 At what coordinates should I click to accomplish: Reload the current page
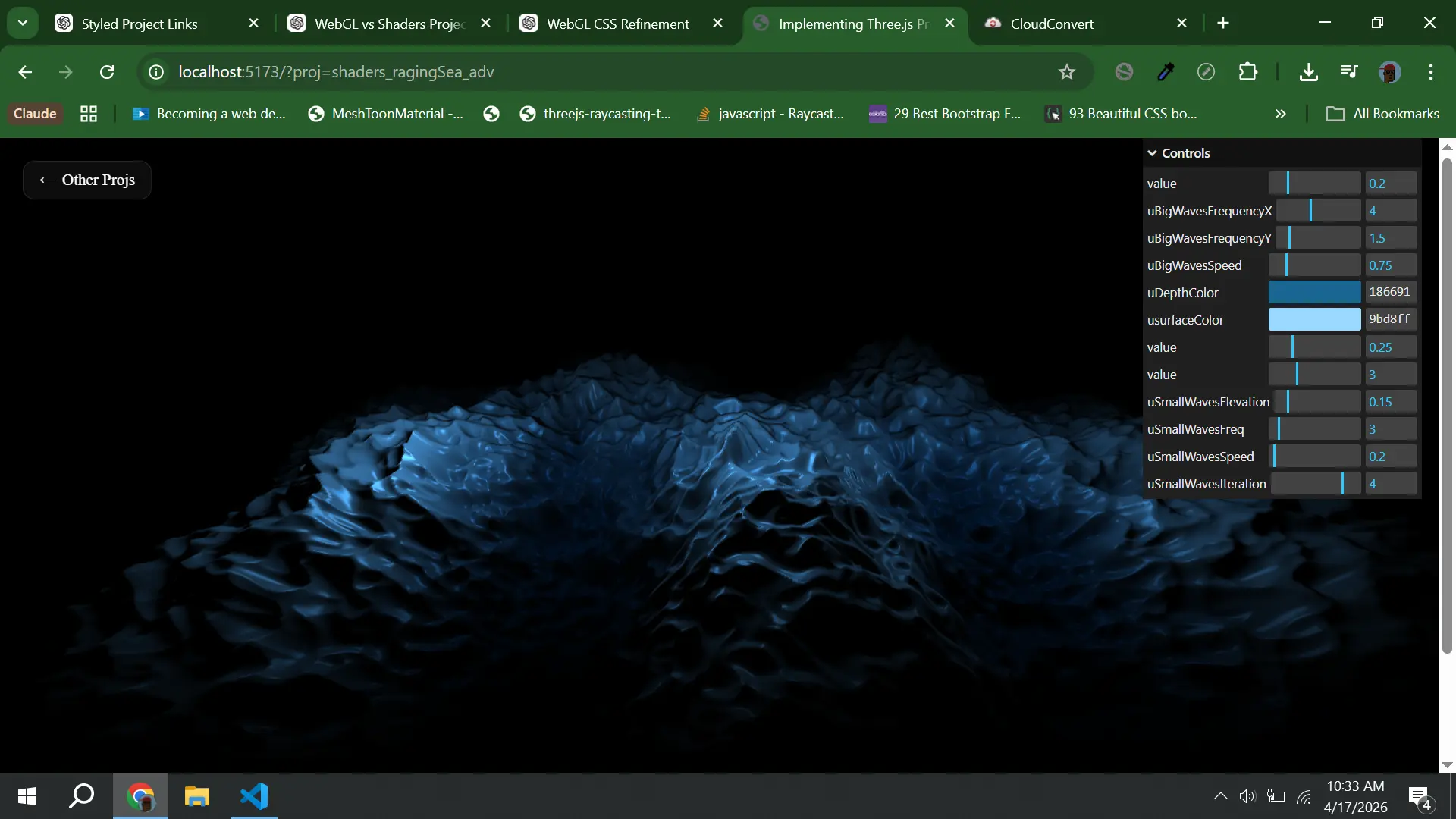coord(107,72)
